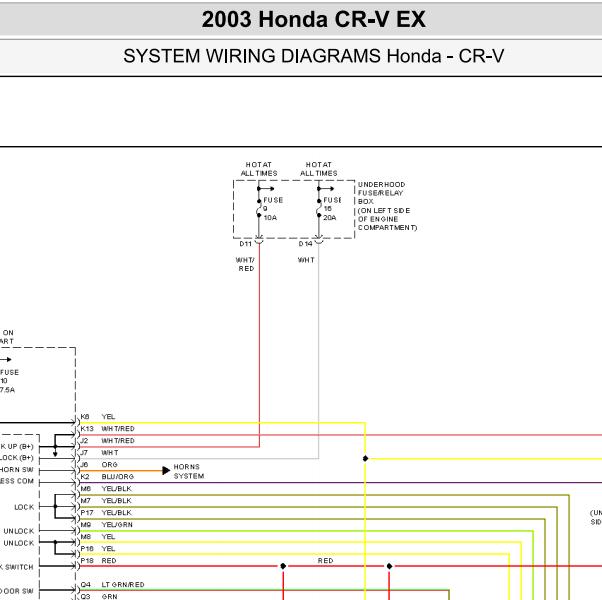The width and height of the screenshot is (602, 600).
Task: Click the M9 pin label
Action: tap(86, 524)
